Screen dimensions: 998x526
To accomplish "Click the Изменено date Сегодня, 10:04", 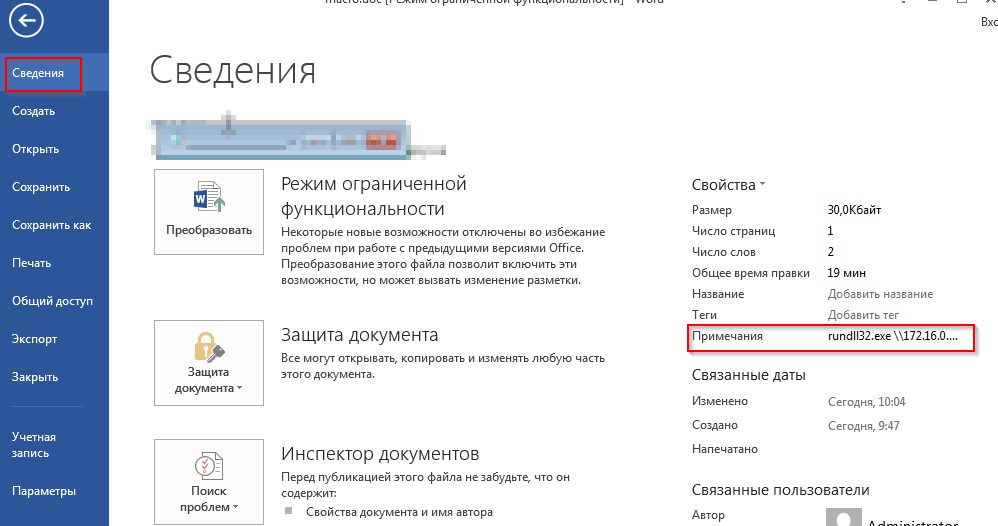I will (x=866, y=402).
